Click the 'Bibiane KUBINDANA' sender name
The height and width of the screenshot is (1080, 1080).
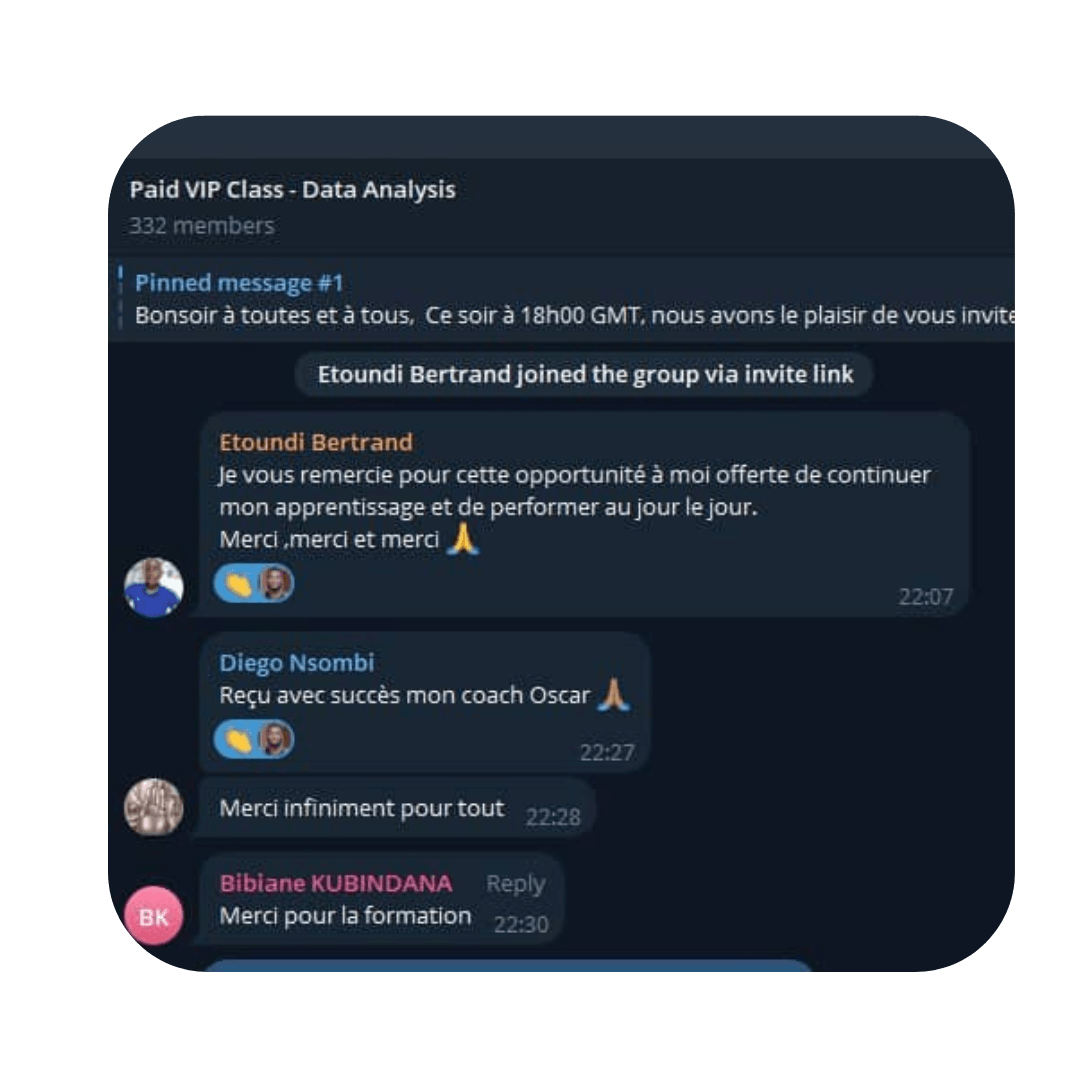click(x=336, y=883)
